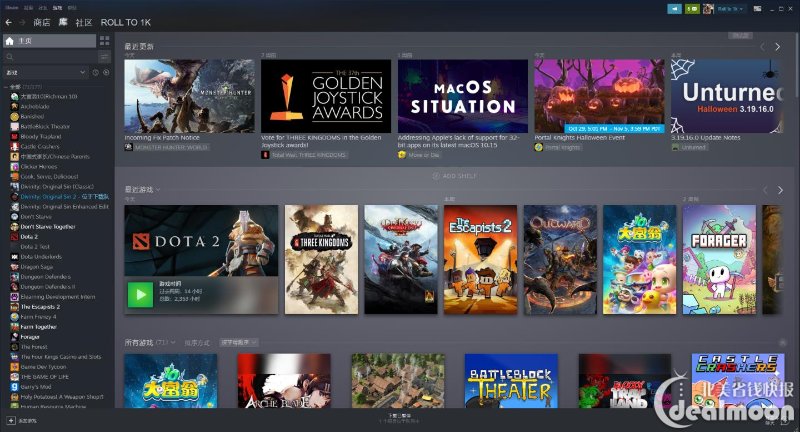Collapse the all-games shelf circular icon
This screenshot has height=432, width=800.
coord(782,343)
